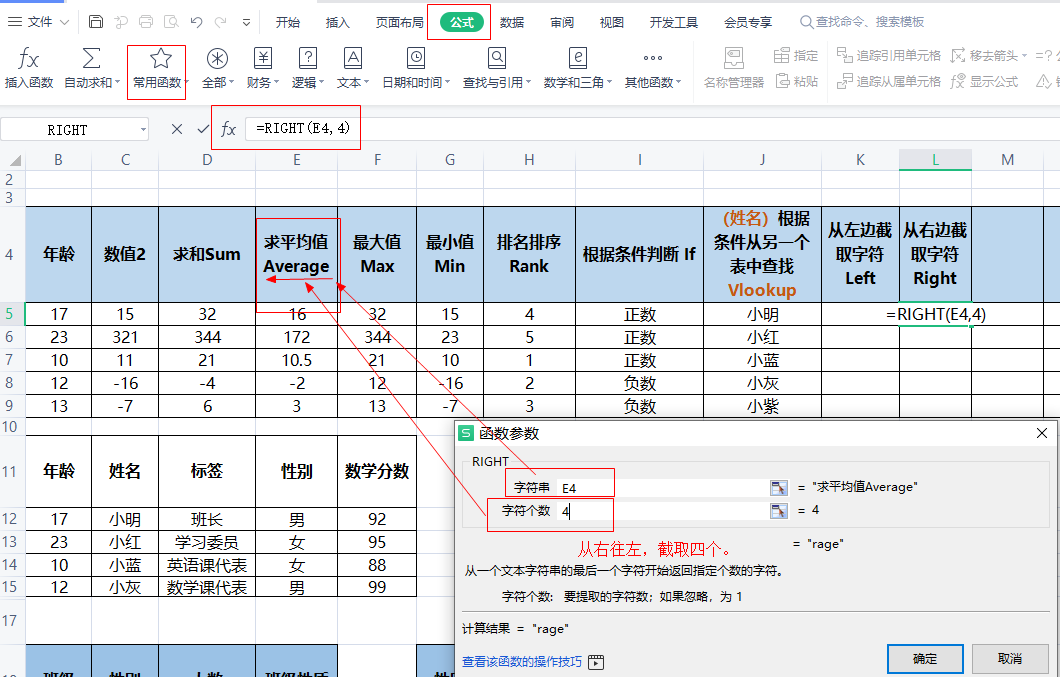This screenshot has width=1060, height=677.
Task: Click Trace Dependents (追踪从属单元格)
Action: pos(889,82)
